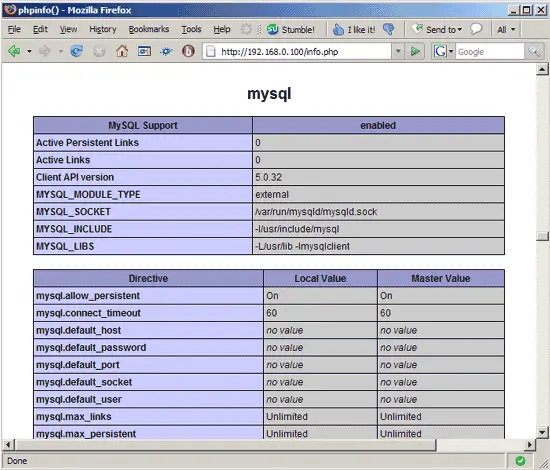
Task: Open the History menu
Action: [103, 29]
